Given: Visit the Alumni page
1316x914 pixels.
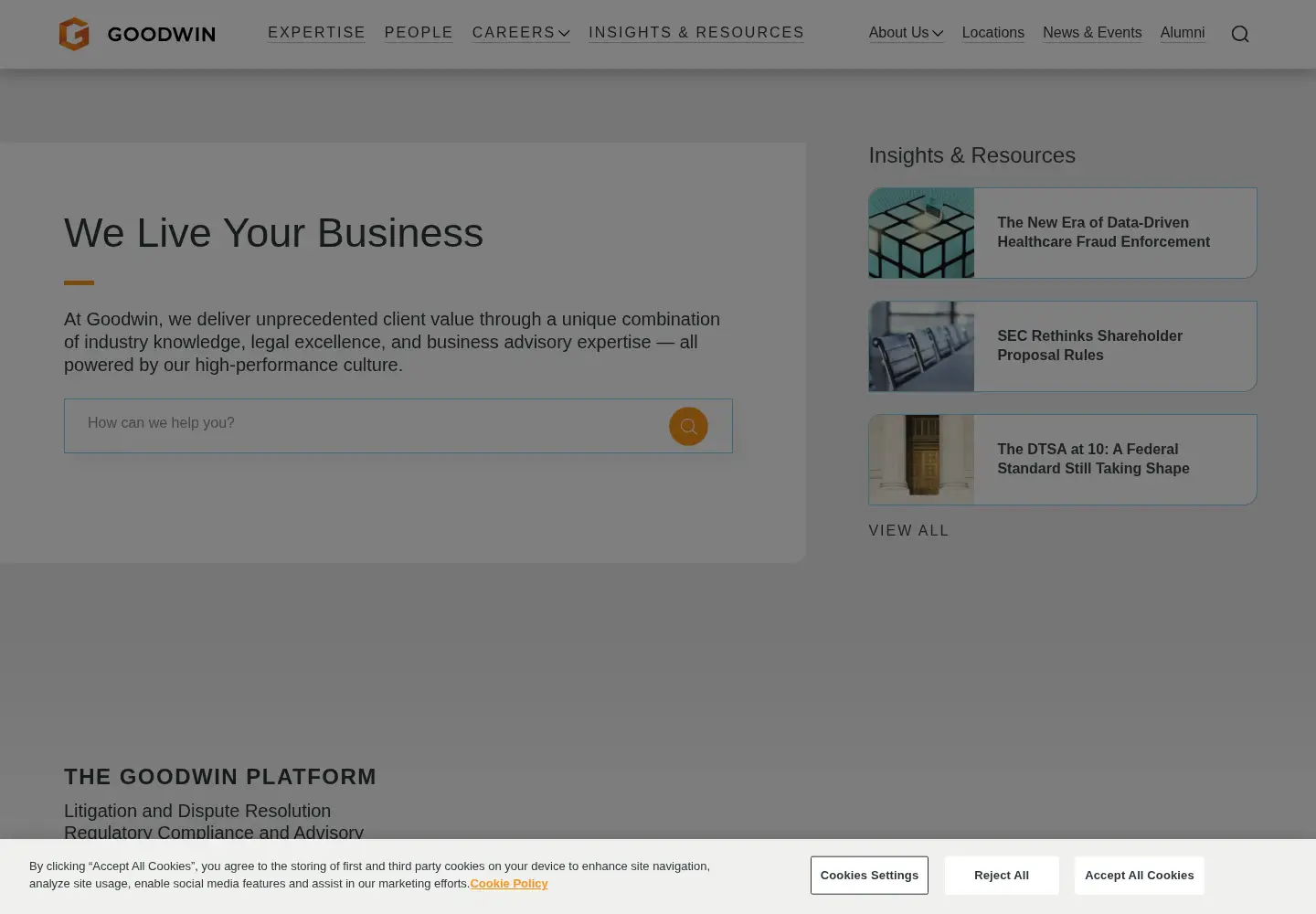Looking at the screenshot, I should pos(1183,33).
